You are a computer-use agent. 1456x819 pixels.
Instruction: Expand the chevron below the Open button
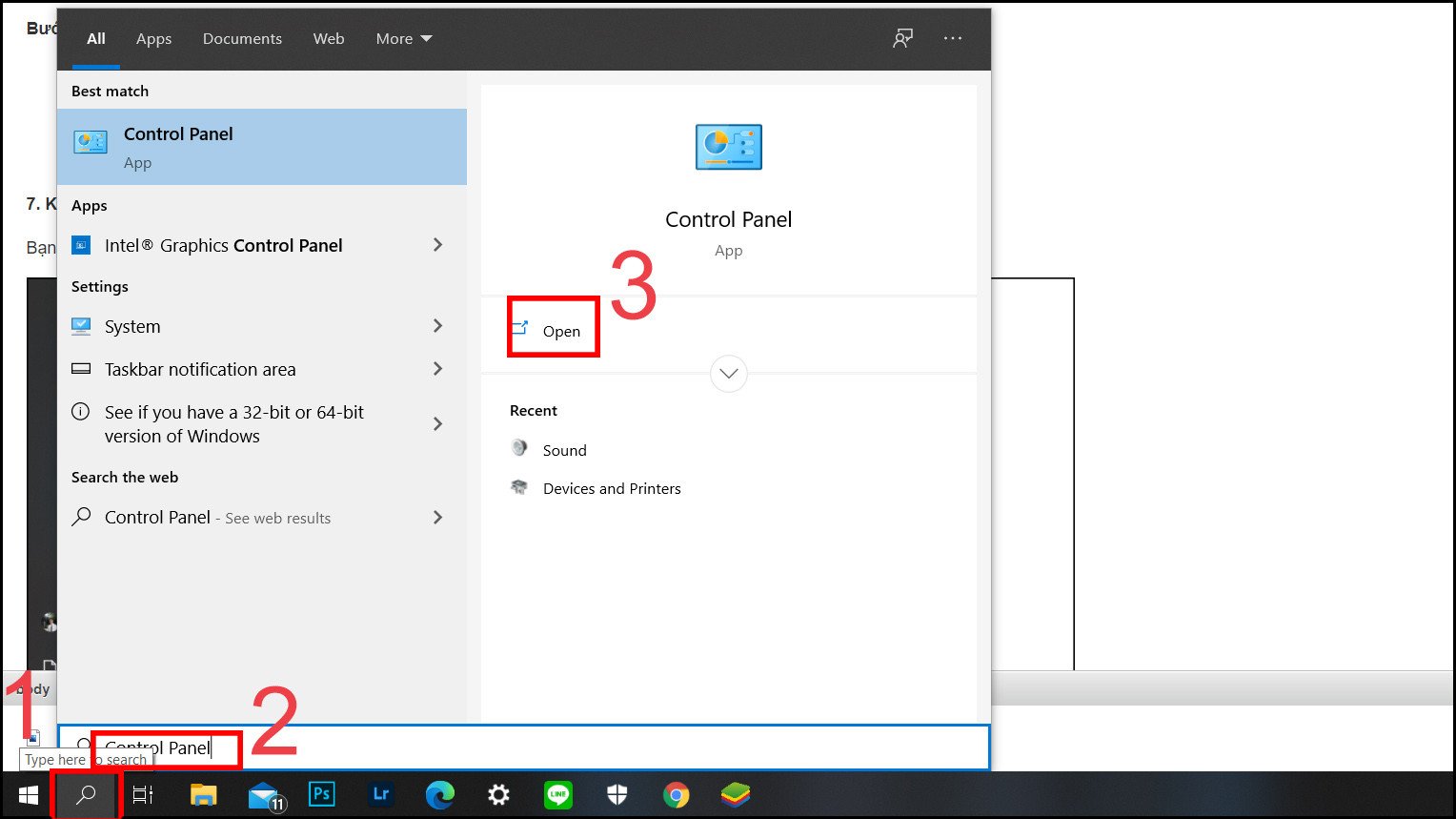(728, 374)
